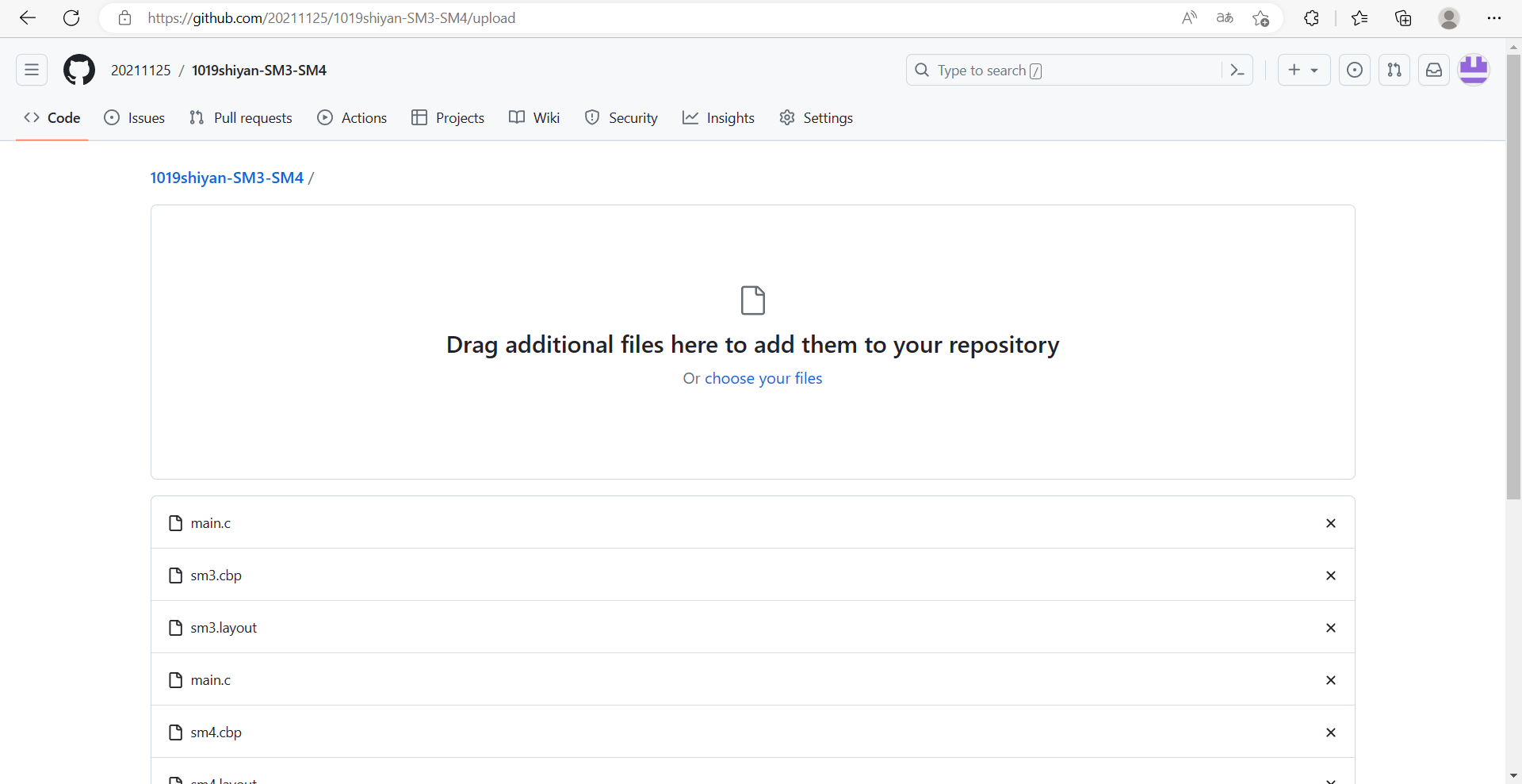Viewport: 1522px width, 784px height.
Task: Click the browser refresh button
Action: (x=71, y=18)
